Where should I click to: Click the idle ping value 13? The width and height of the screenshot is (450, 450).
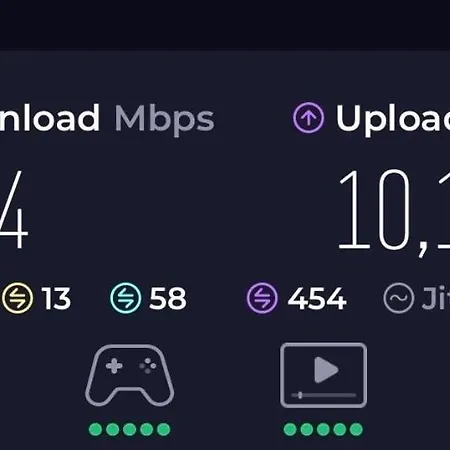point(56,298)
